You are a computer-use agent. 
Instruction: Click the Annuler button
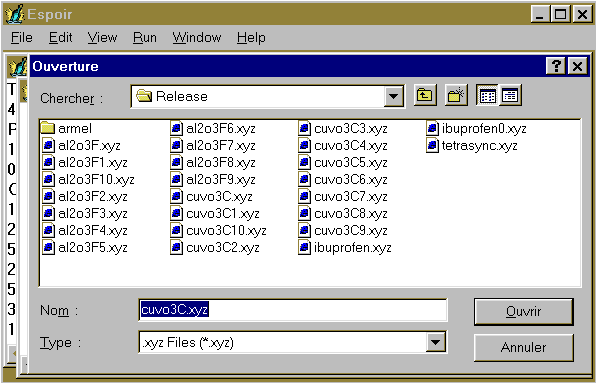pos(524,347)
